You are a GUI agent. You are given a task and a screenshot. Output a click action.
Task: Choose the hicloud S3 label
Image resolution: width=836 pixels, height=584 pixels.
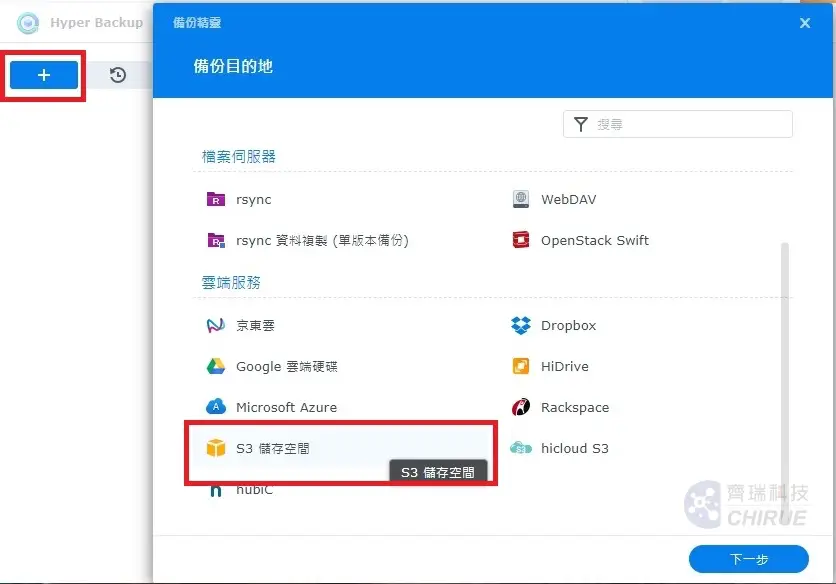tap(575, 449)
